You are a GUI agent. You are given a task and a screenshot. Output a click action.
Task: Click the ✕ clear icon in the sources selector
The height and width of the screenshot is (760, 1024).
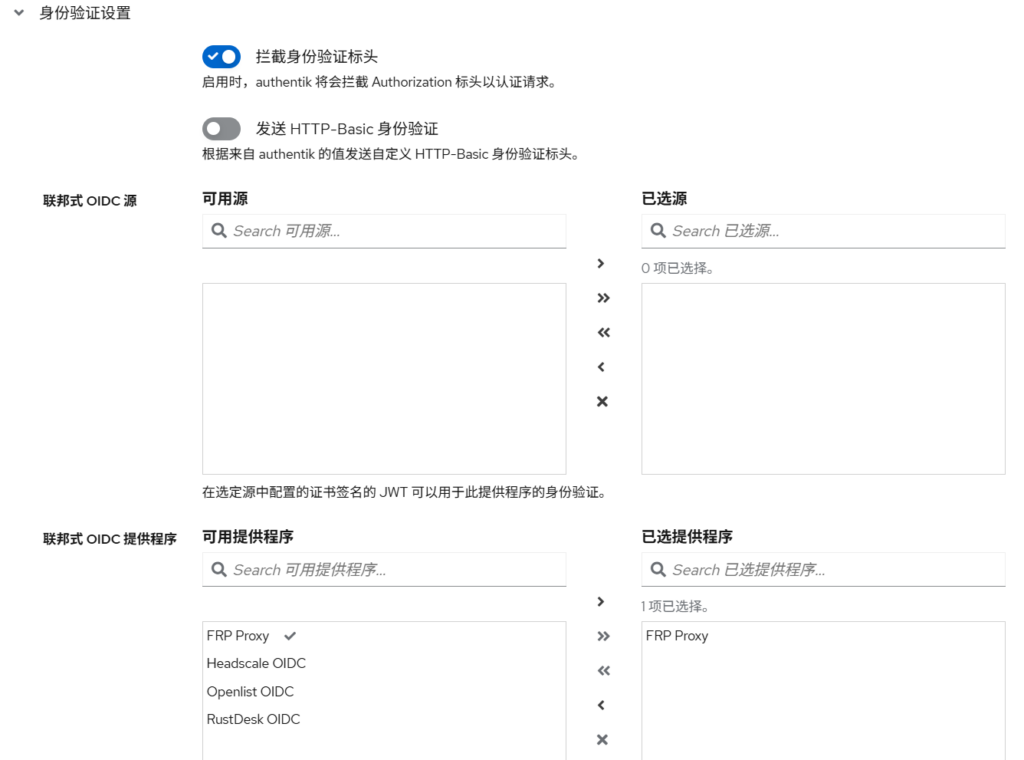tap(602, 401)
